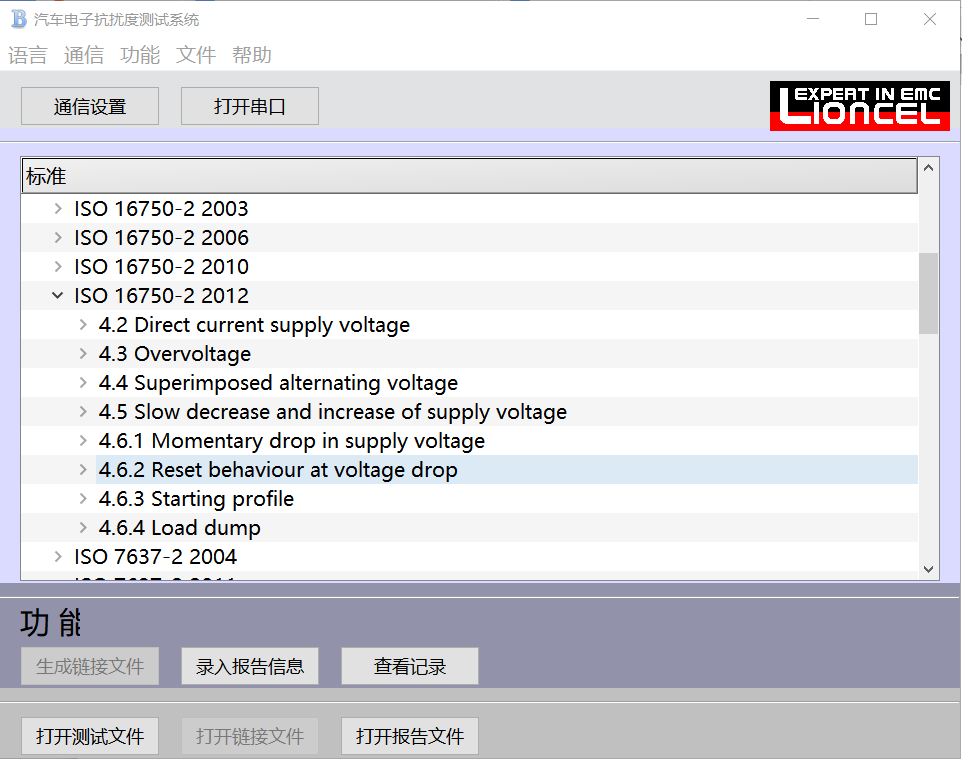This screenshot has height=759, width=962.
Task: Expand ISO 7637-2 2004 node
Action: (58, 557)
